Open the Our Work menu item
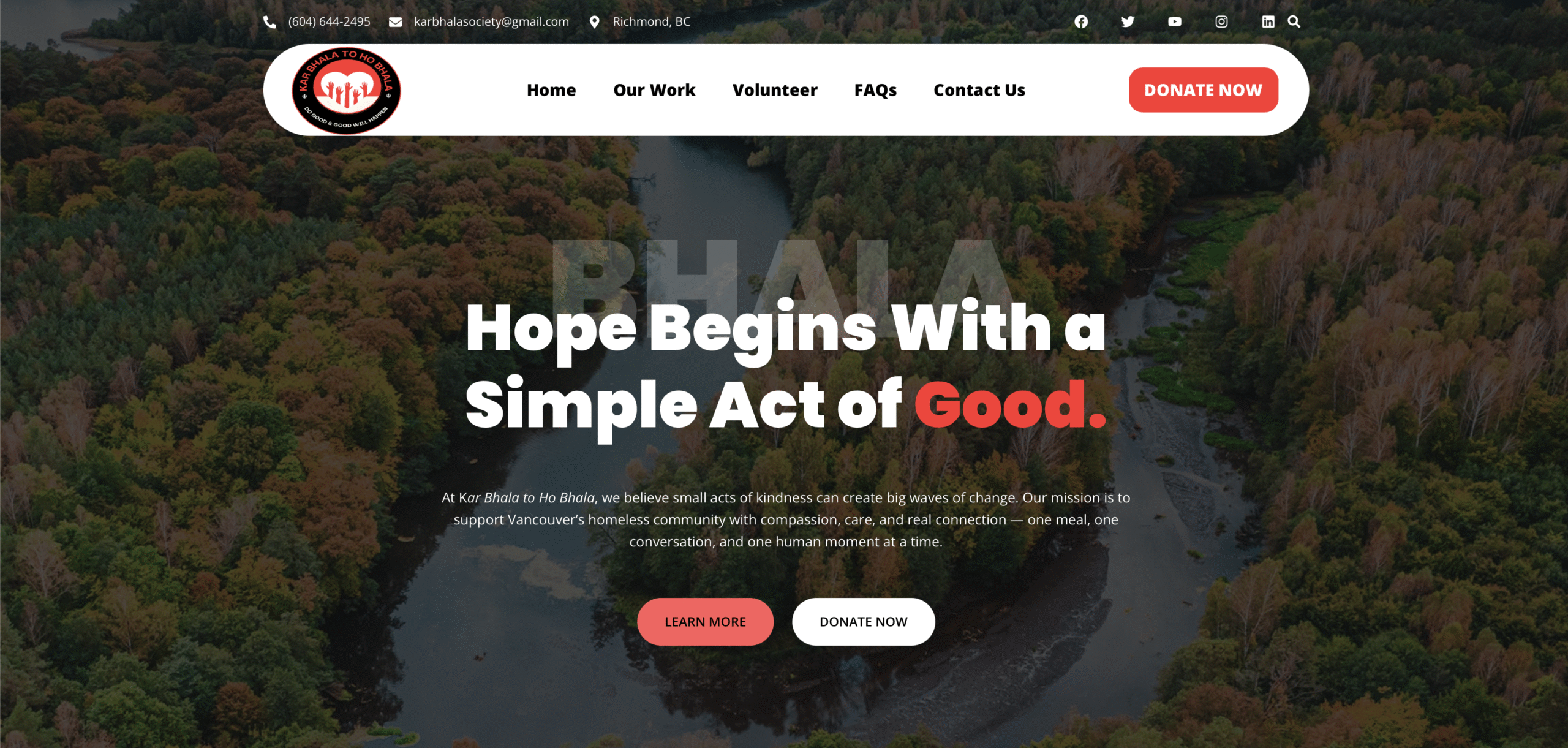1568x748 pixels. point(654,90)
